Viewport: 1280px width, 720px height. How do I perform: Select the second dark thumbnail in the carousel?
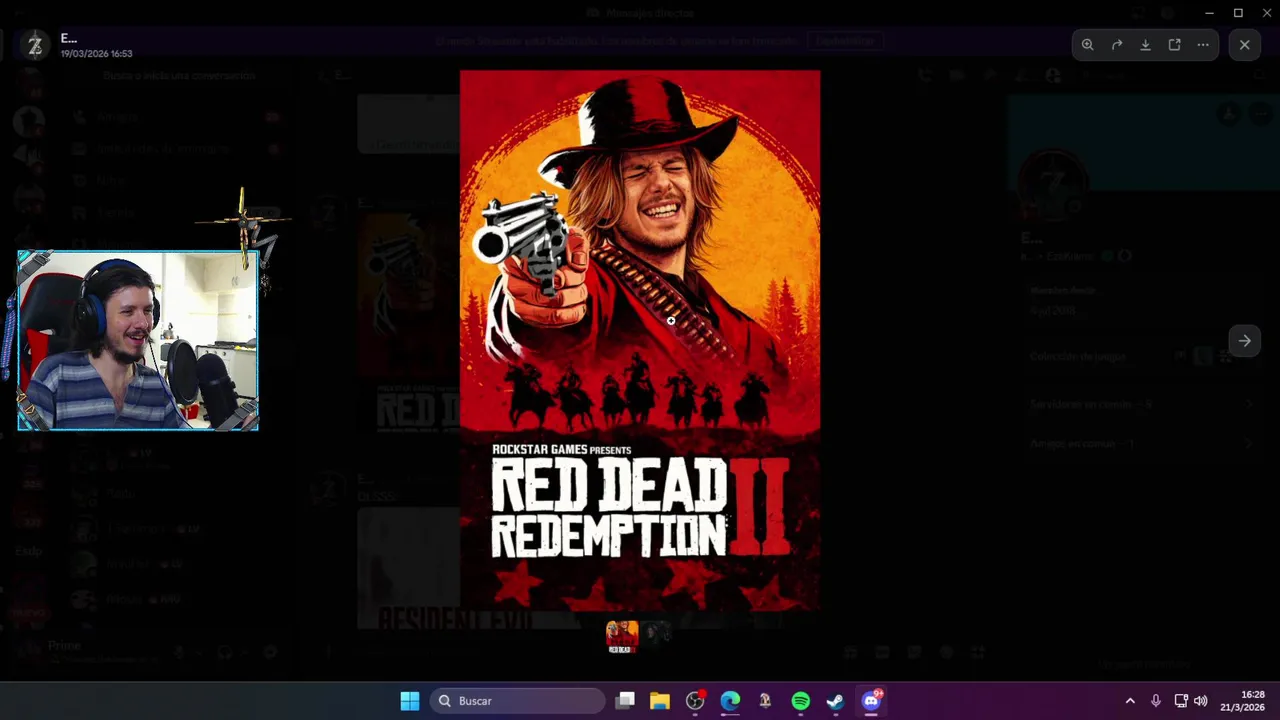pyautogui.click(x=656, y=634)
